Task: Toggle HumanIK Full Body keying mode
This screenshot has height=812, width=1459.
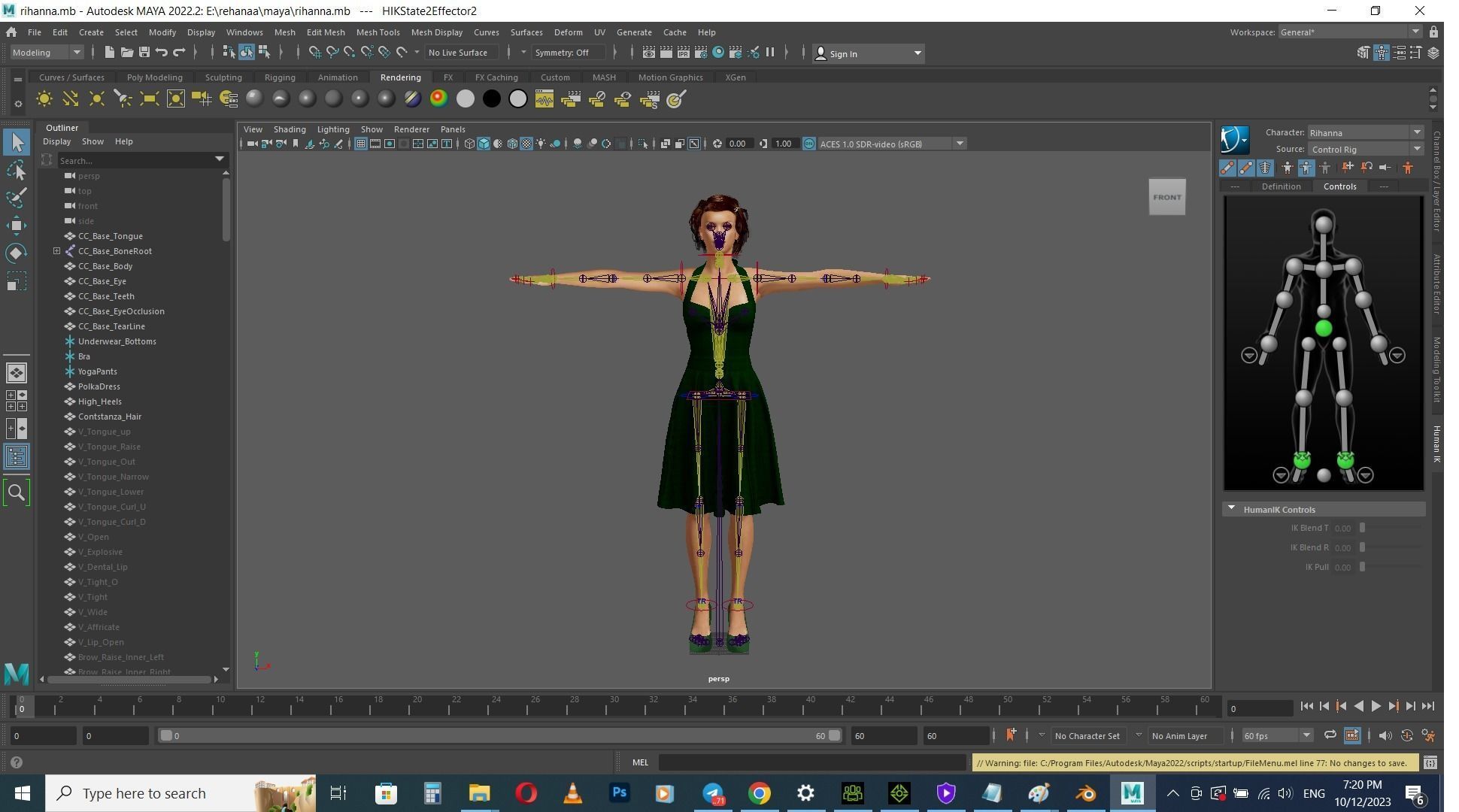Action: tap(1288, 168)
